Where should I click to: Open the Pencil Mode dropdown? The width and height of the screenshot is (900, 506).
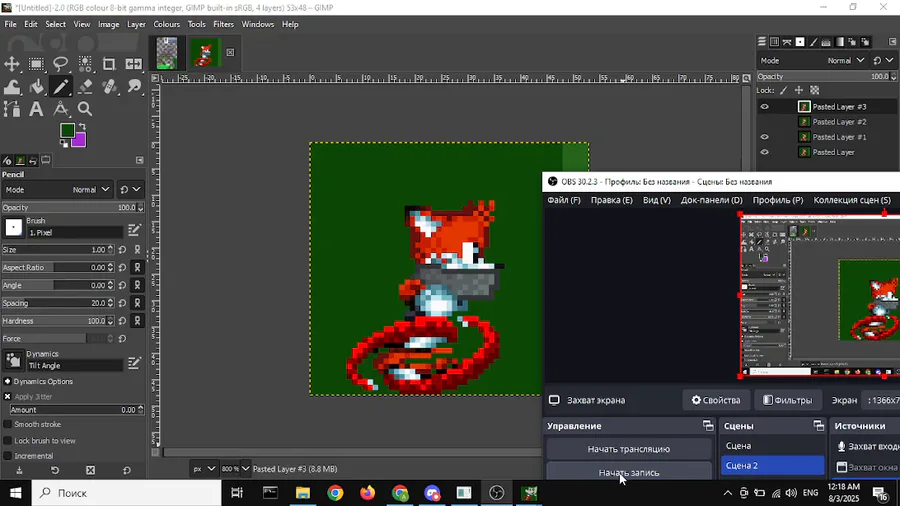[x=56, y=189]
